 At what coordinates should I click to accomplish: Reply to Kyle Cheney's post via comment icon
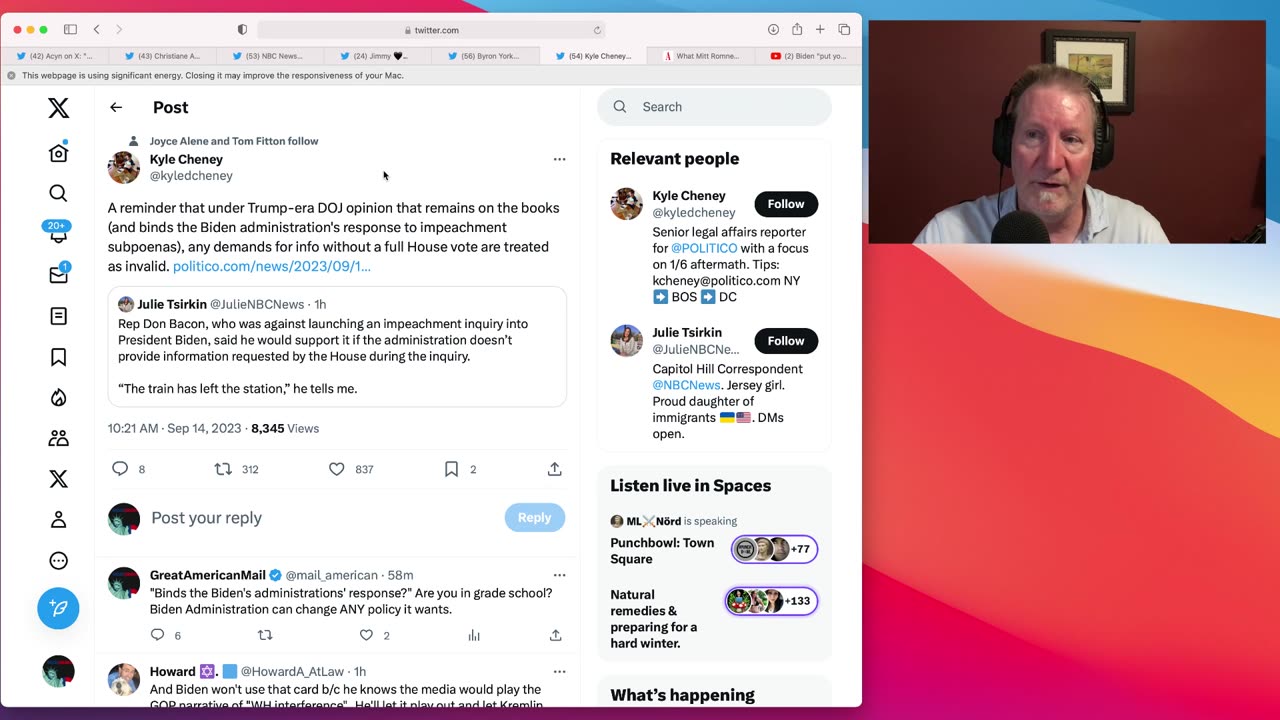[x=120, y=469]
